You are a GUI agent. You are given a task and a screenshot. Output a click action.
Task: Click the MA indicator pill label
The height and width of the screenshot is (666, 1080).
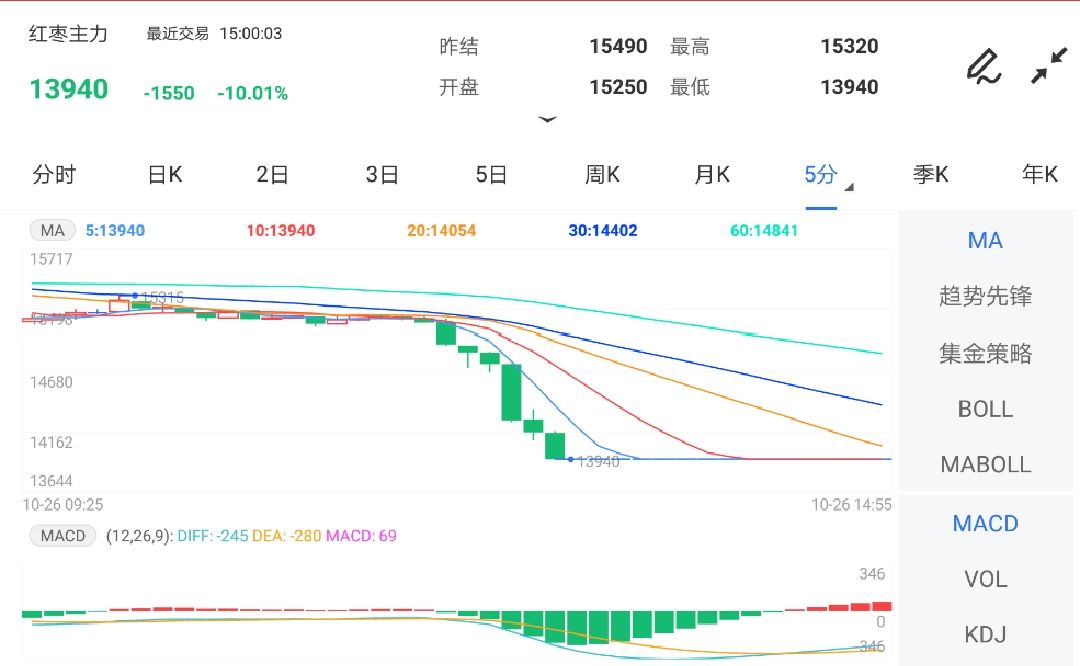(52, 230)
